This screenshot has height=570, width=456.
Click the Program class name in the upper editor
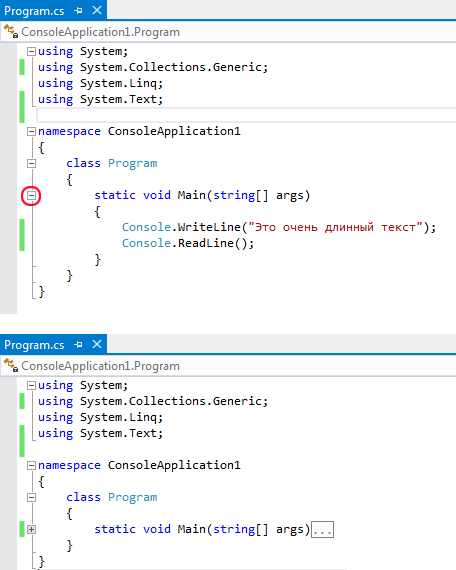[x=133, y=163]
